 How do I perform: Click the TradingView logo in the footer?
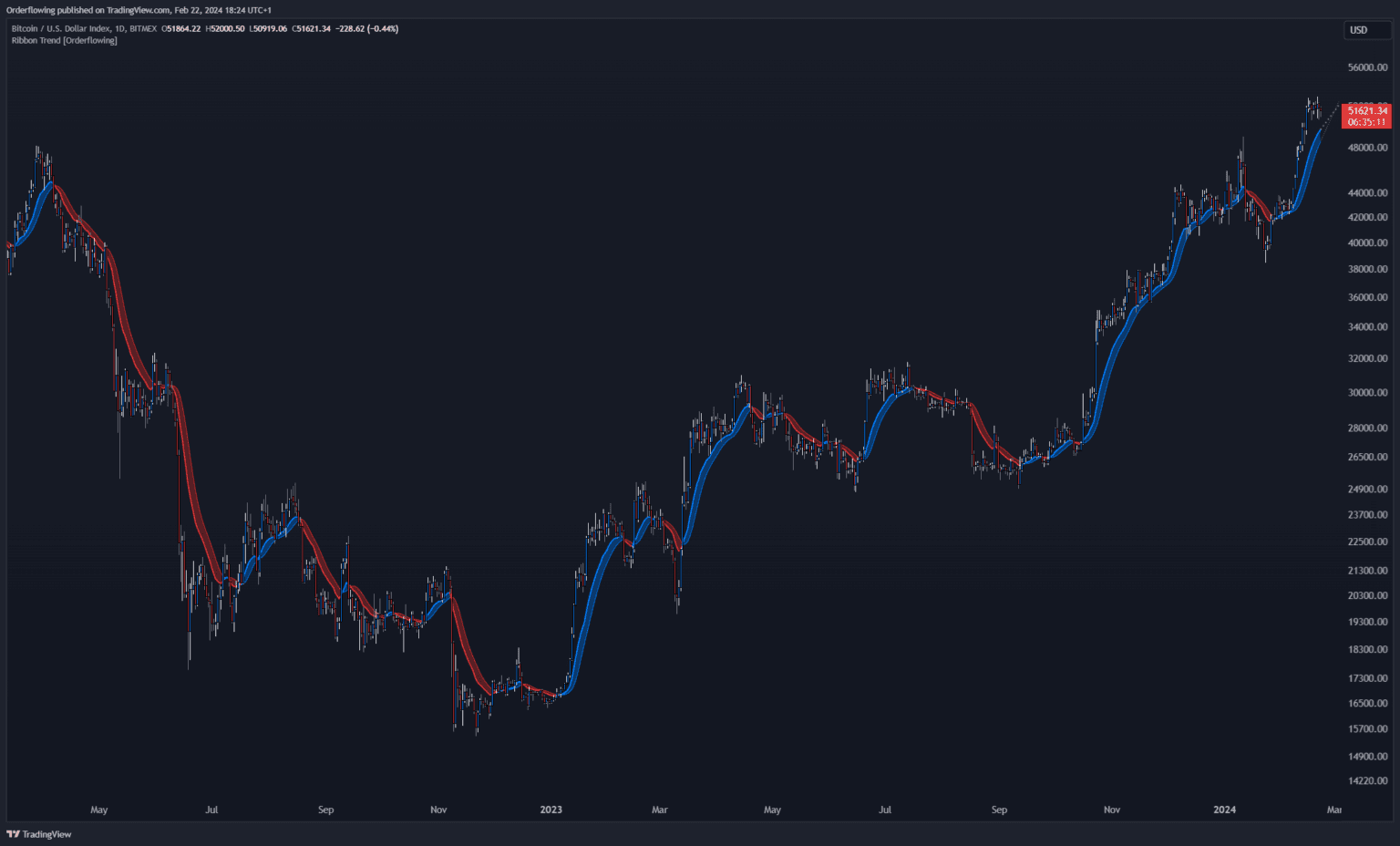pyautogui.click(x=39, y=834)
